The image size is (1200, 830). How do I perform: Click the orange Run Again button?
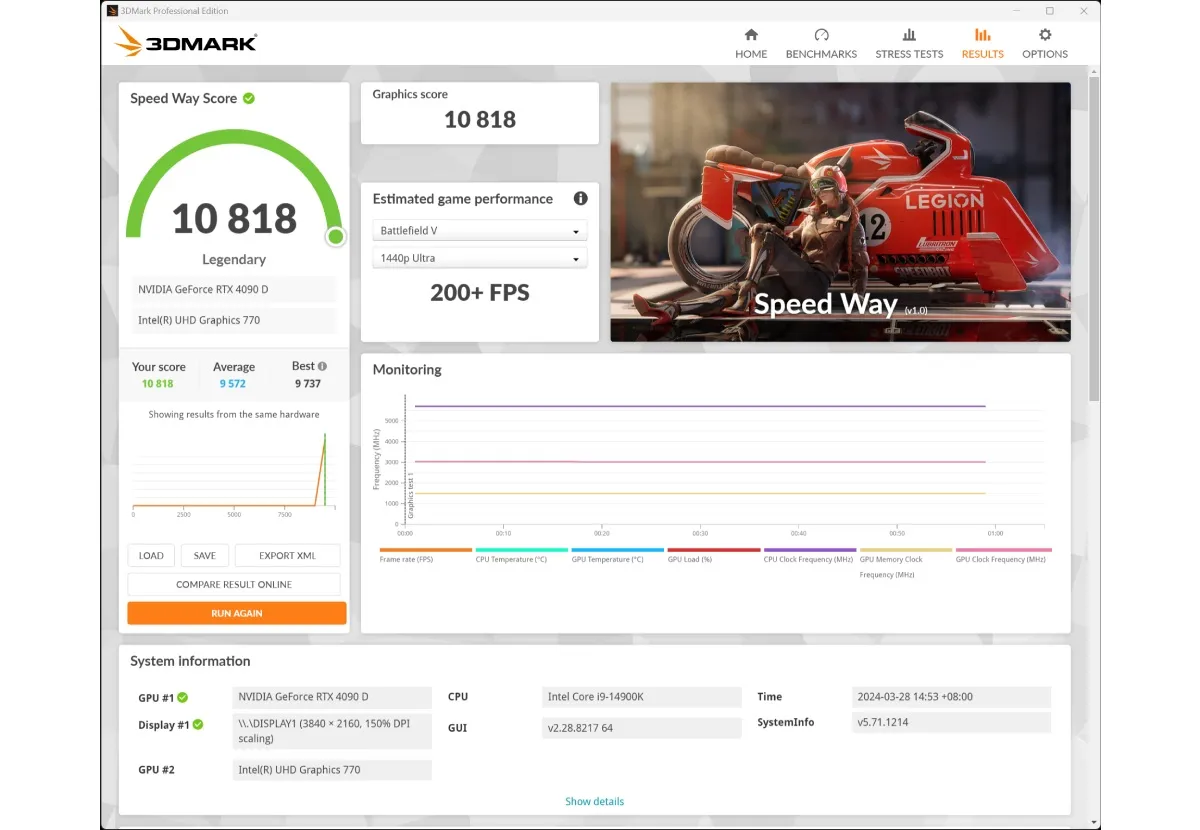[237, 613]
